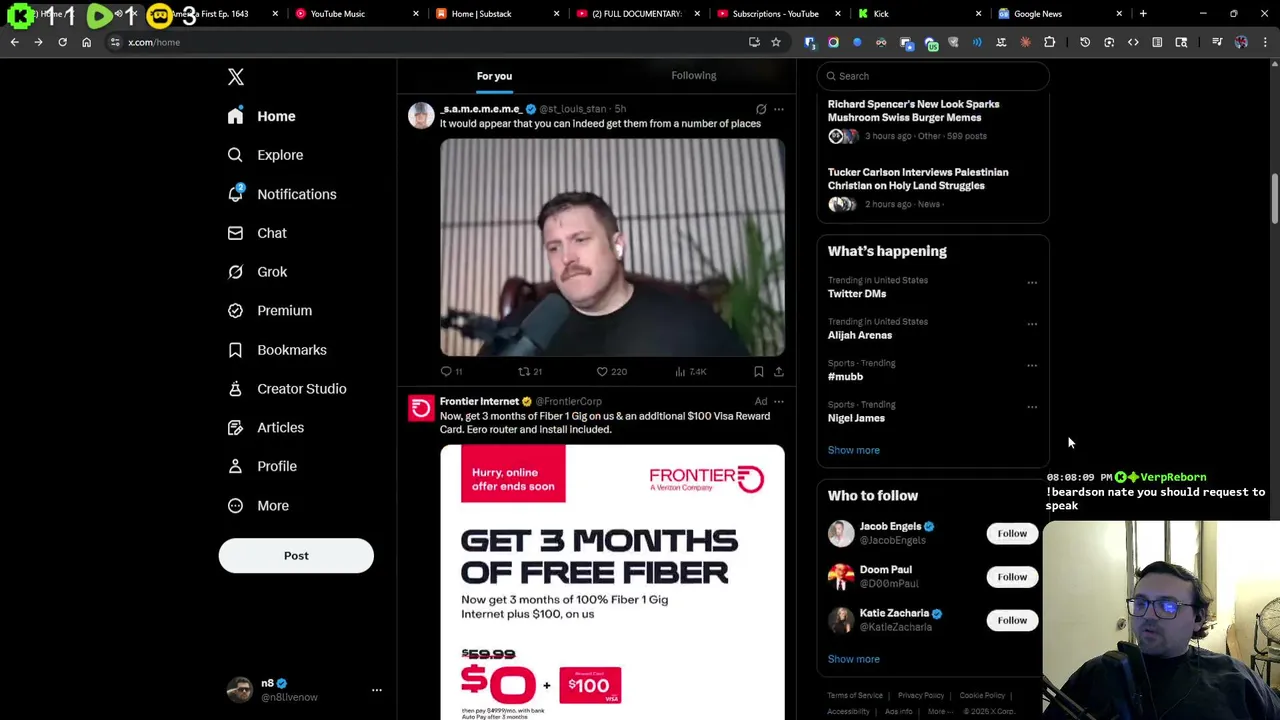Click the Articles sidebar icon
Image resolution: width=1280 pixels, height=720 pixels.
pos(235,427)
